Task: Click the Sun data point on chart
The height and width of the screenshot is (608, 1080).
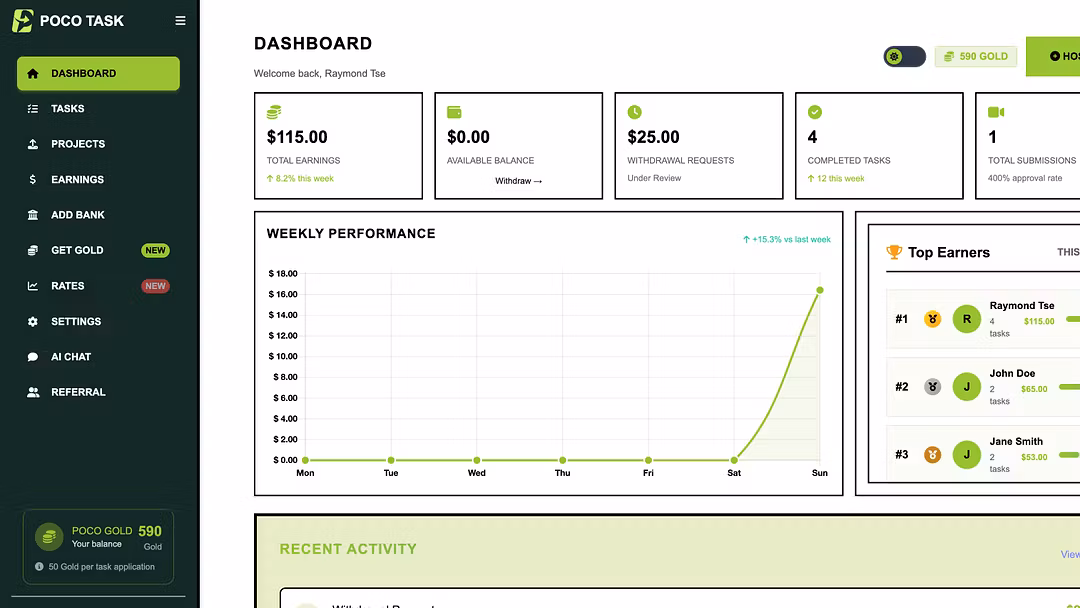Action: coord(820,290)
